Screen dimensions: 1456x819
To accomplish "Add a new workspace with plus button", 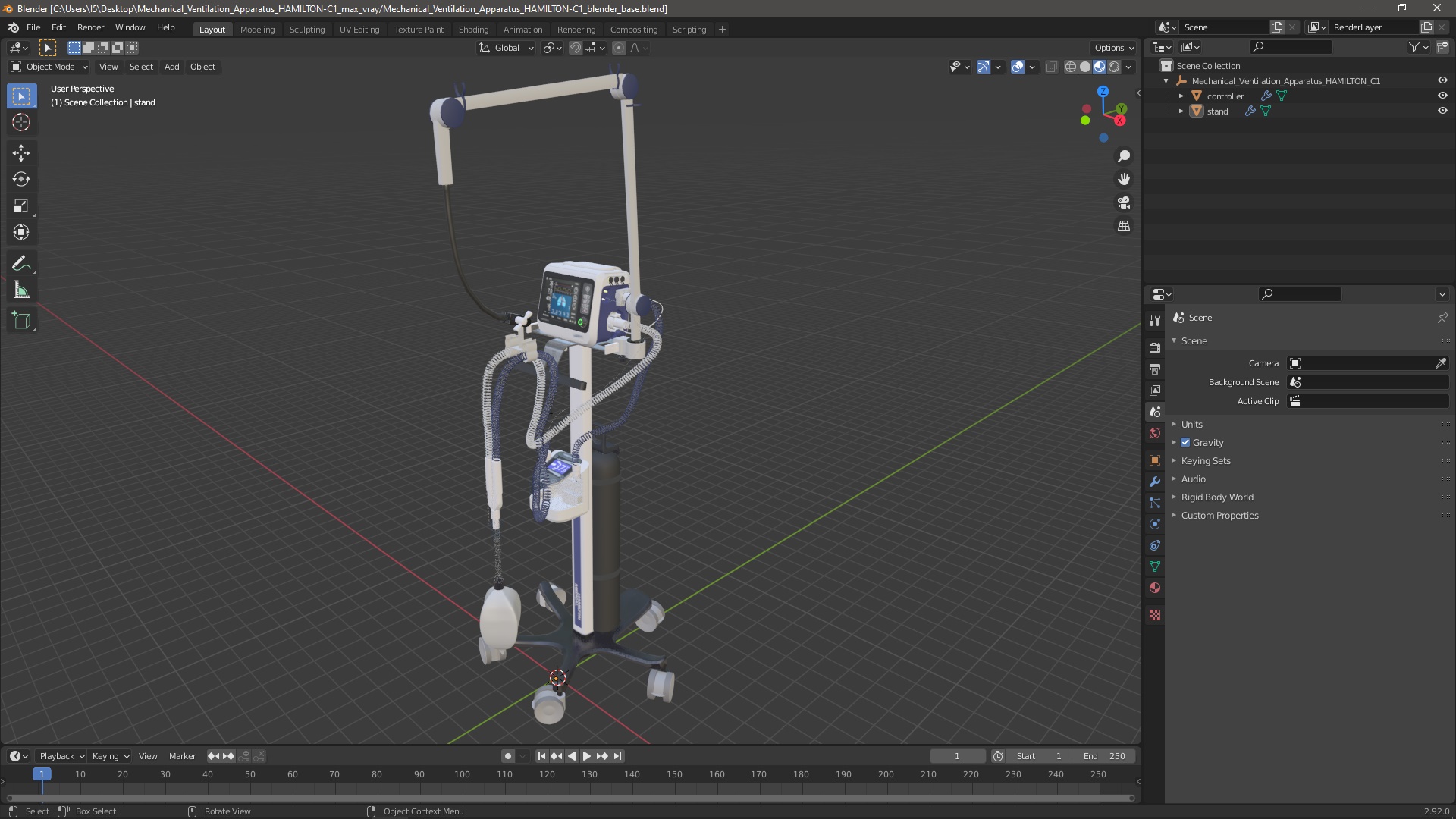I will coord(722,29).
